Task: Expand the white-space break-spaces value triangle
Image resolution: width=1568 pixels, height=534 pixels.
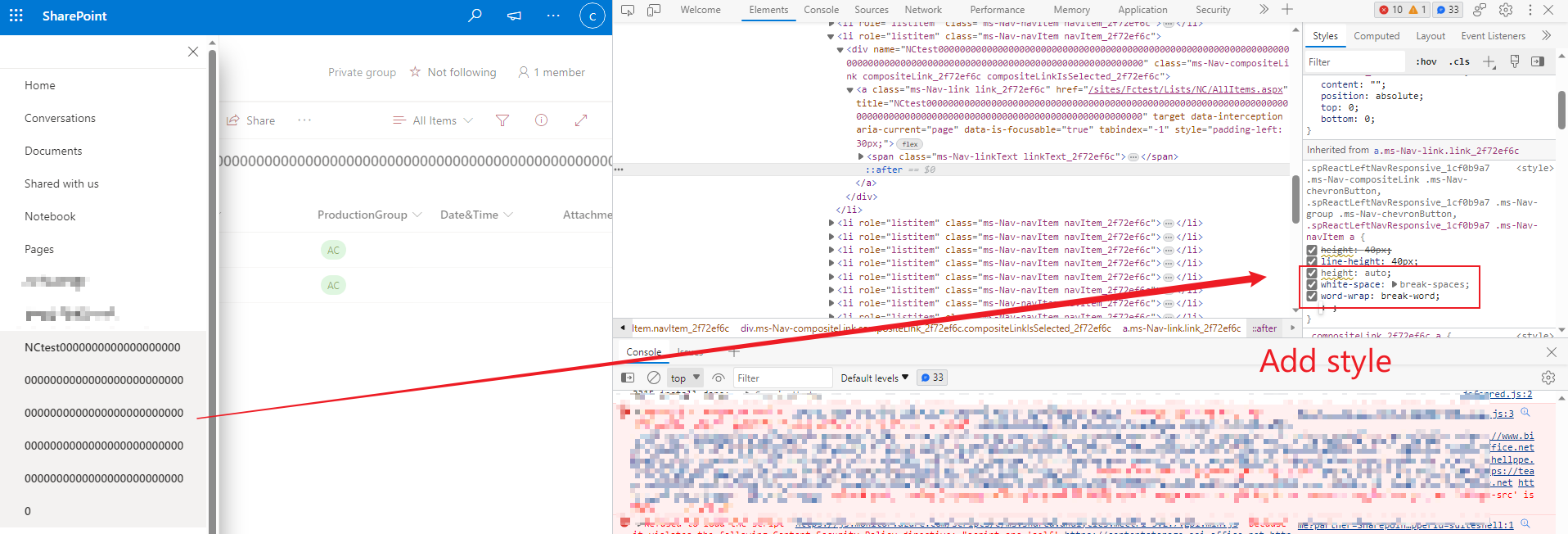Action: click(x=1395, y=285)
